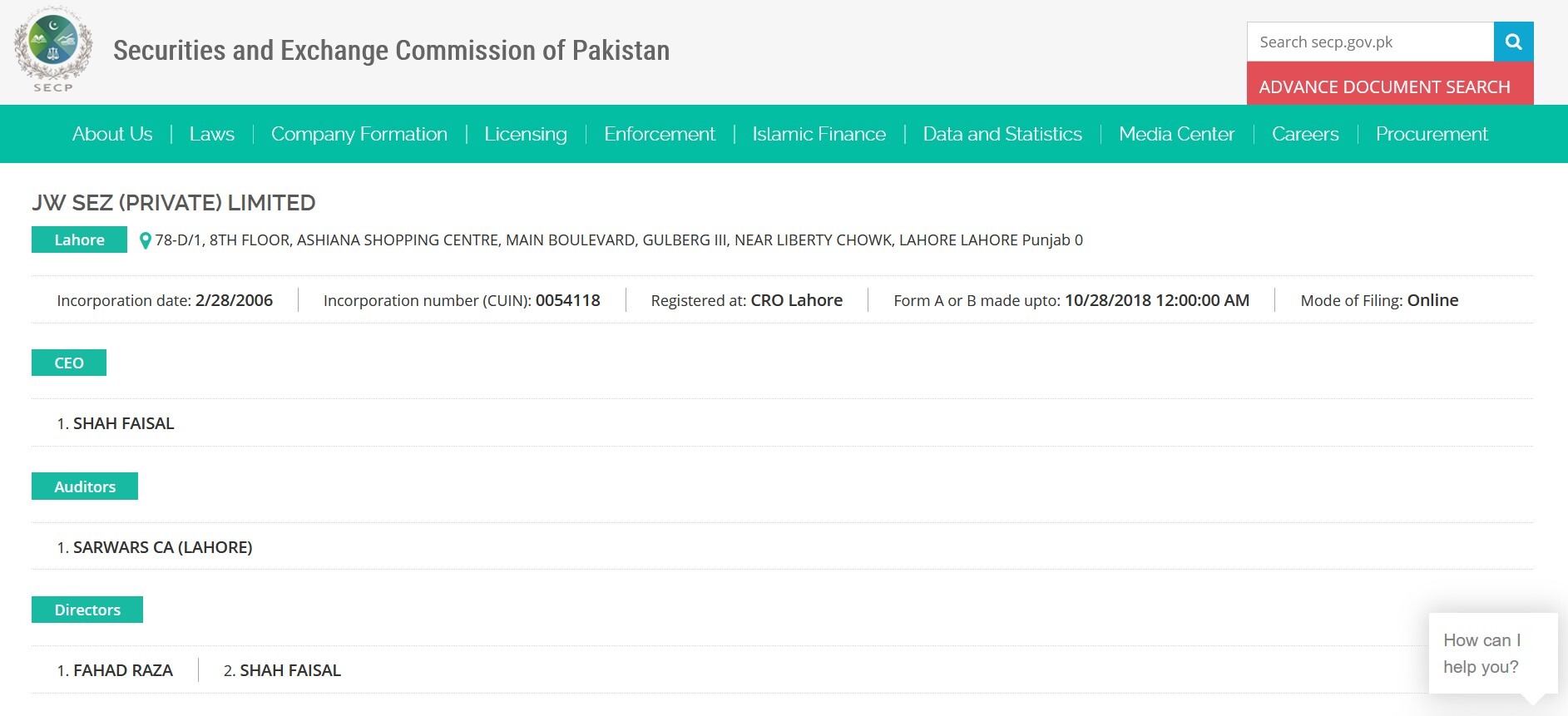
Task: Open the Licensing menu
Action: click(x=526, y=134)
